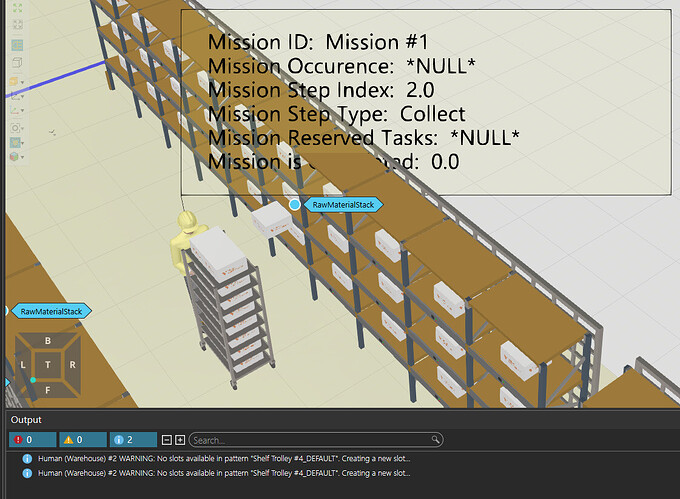680x499 pixels.
Task: Click the magnifier icon in Output search
Action: point(435,440)
